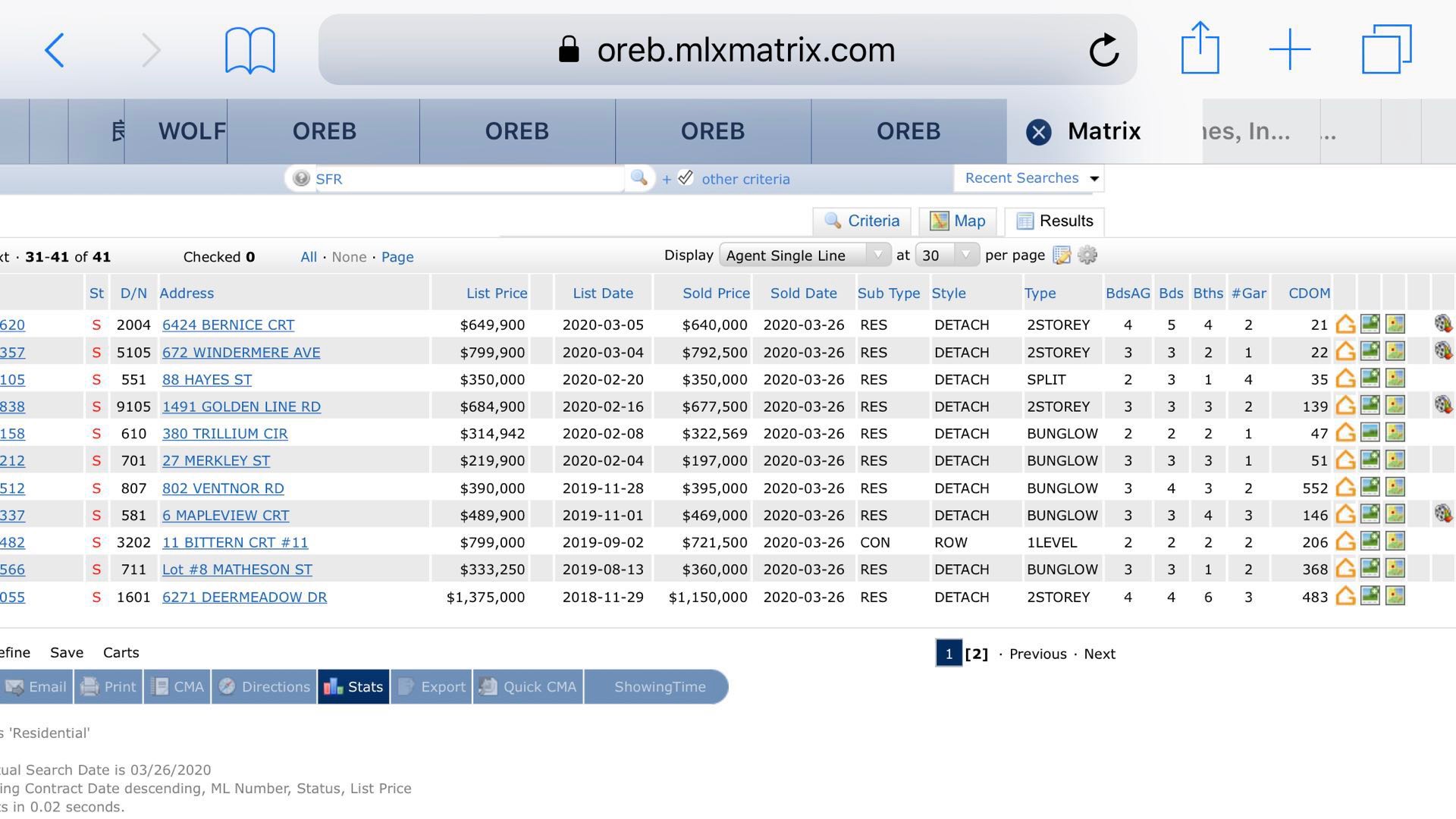This screenshot has height=819, width=1456.
Task: Tap the oreb.mlxmatrix.com address bar
Action: 727,50
